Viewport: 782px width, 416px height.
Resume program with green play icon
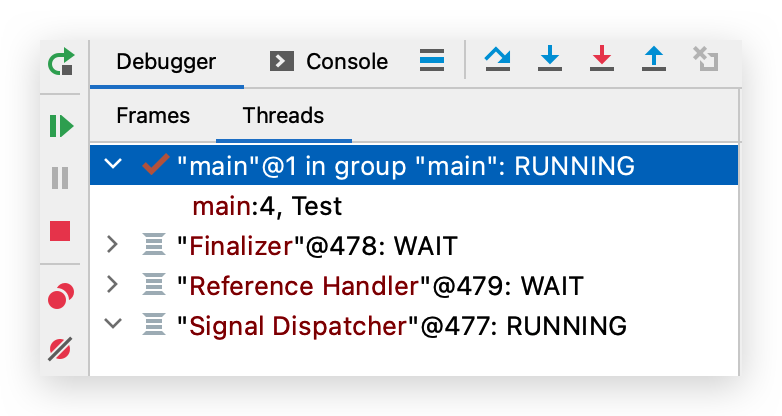click(x=61, y=125)
